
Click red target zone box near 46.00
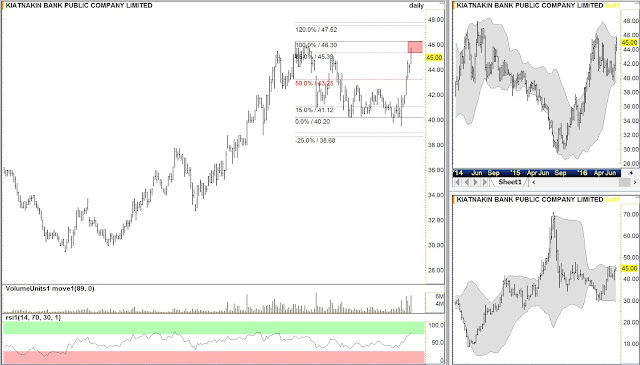point(415,47)
